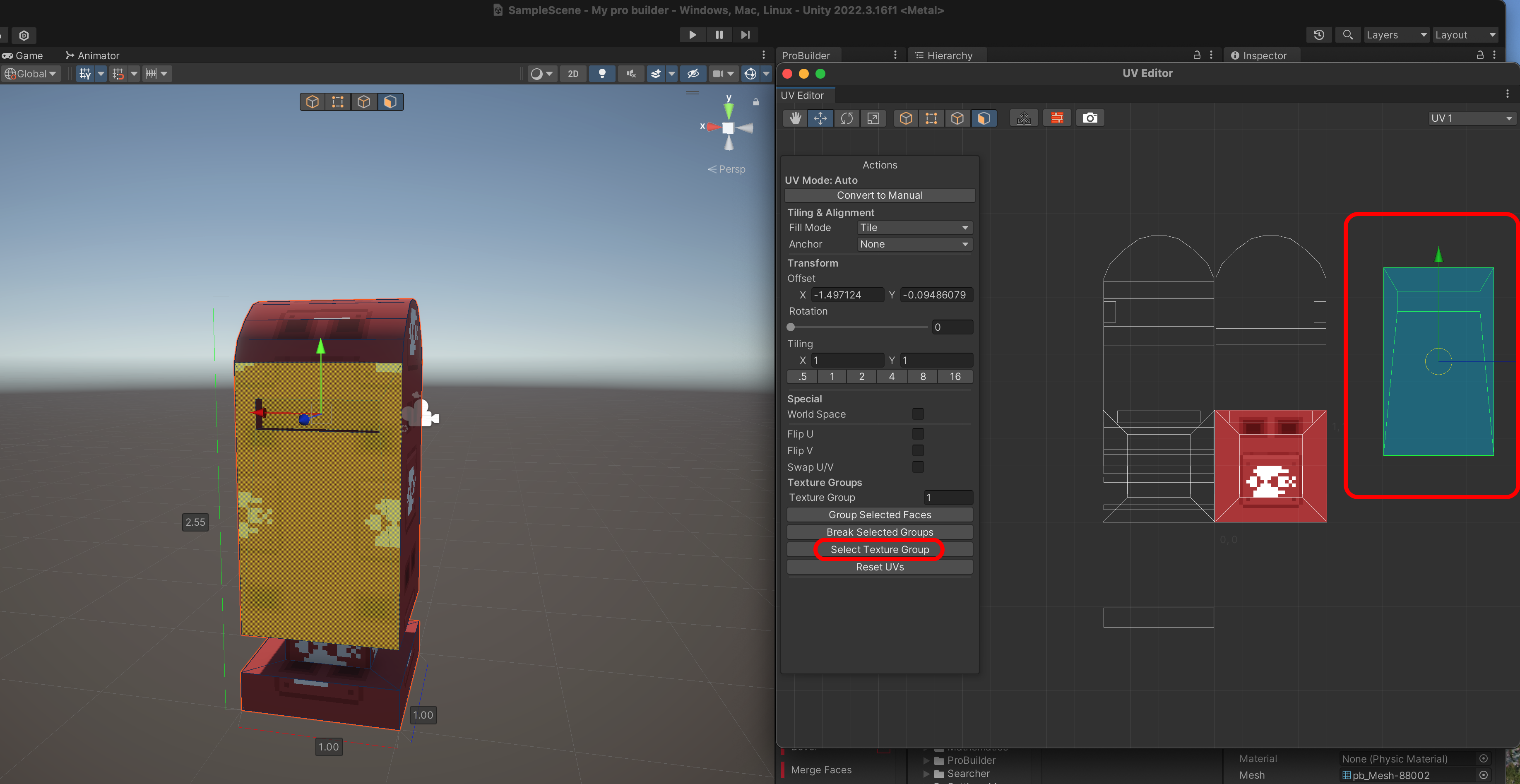The height and width of the screenshot is (784, 1520).
Task: Open the Anchor dropdown
Action: click(914, 244)
